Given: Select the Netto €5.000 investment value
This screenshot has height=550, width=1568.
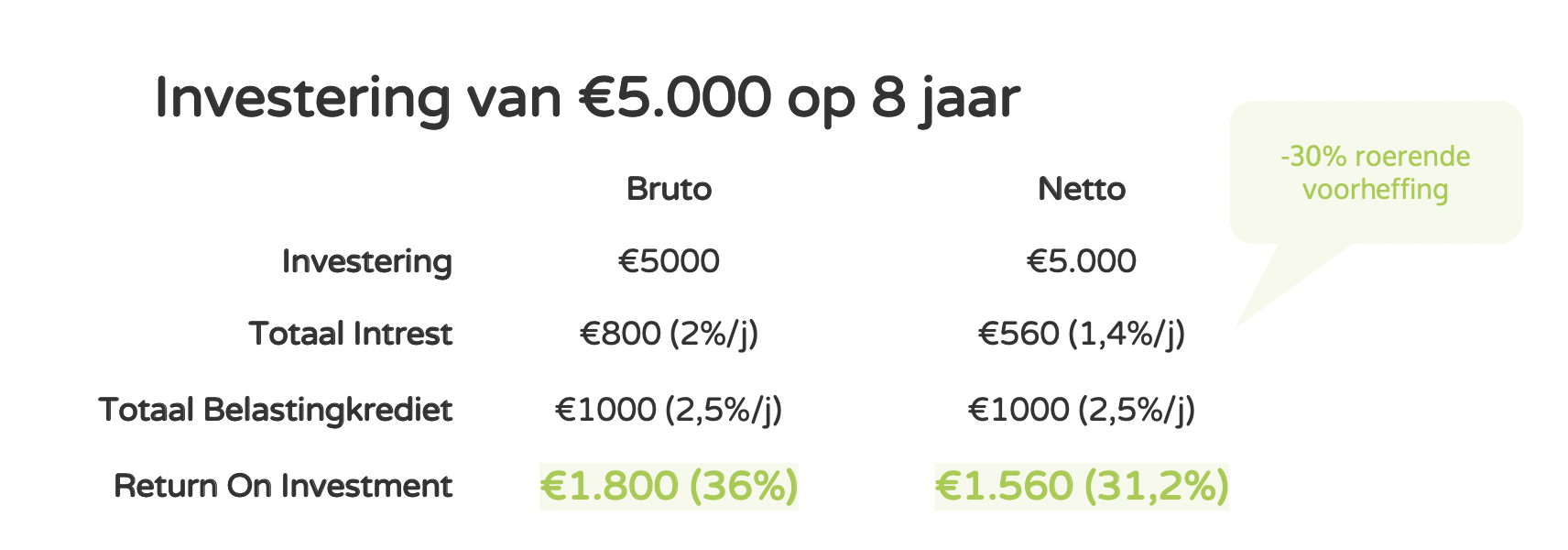Looking at the screenshot, I should click(x=1082, y=261).
